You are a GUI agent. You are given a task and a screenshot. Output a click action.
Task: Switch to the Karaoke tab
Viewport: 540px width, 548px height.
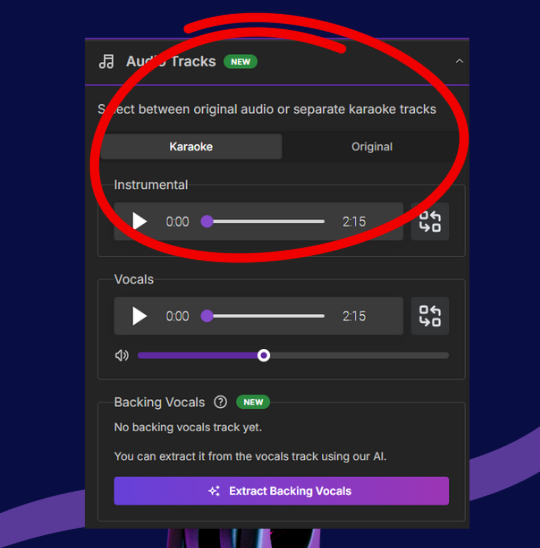point(191,146)
